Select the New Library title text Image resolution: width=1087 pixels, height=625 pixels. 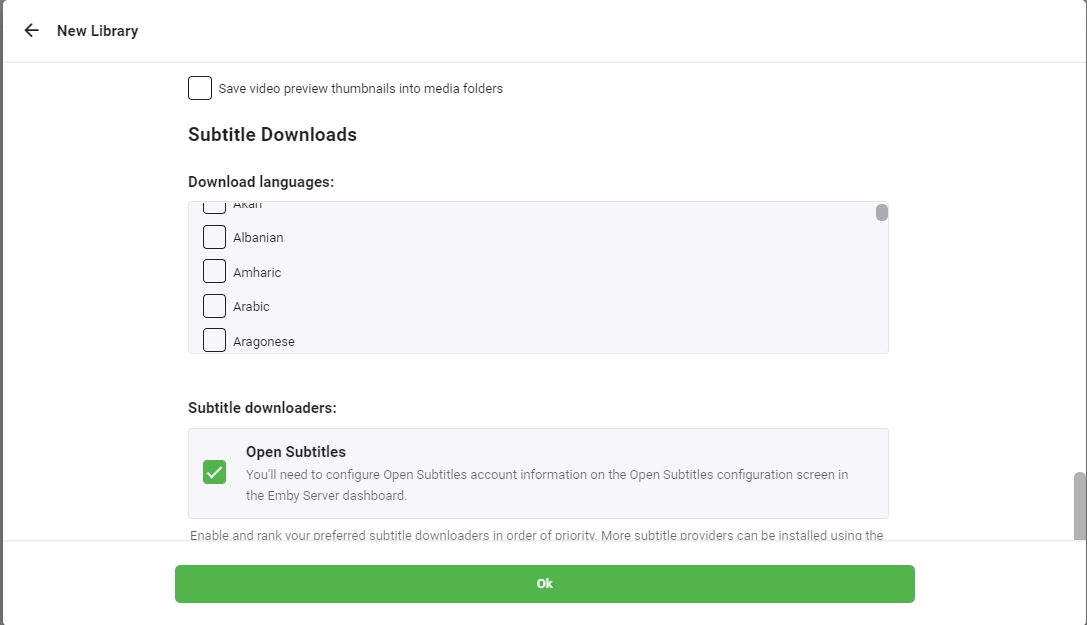coord(98,30)
